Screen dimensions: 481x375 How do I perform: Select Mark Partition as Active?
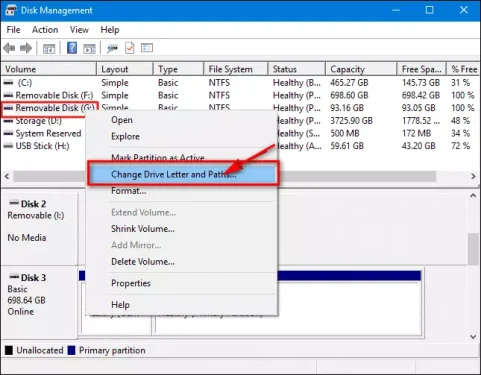click(x=158, y=158)
